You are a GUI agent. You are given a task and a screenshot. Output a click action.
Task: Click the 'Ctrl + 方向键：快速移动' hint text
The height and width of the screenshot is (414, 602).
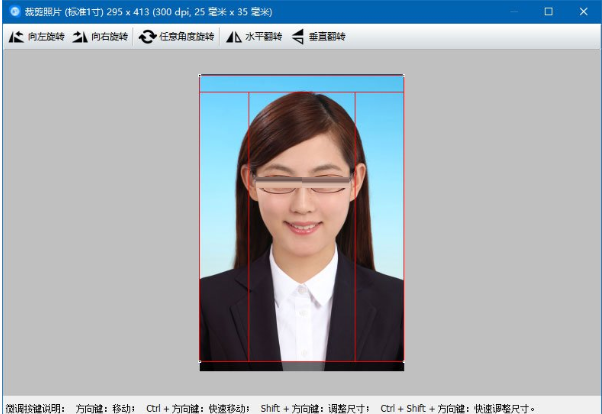coord(198,408)
